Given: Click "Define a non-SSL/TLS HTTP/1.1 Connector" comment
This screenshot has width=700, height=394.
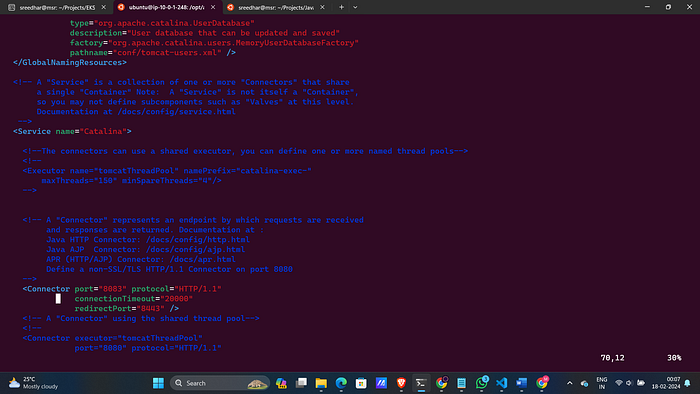Looking at the screenshot, I should [x=169, y=269].
